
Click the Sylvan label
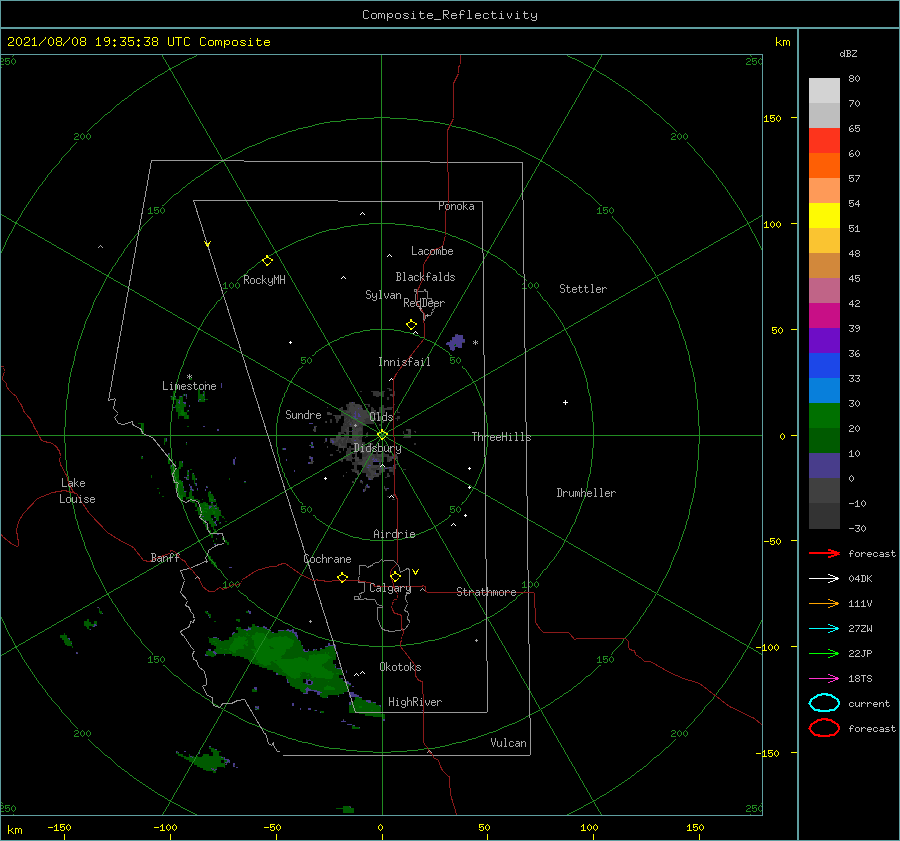[383, 295]
